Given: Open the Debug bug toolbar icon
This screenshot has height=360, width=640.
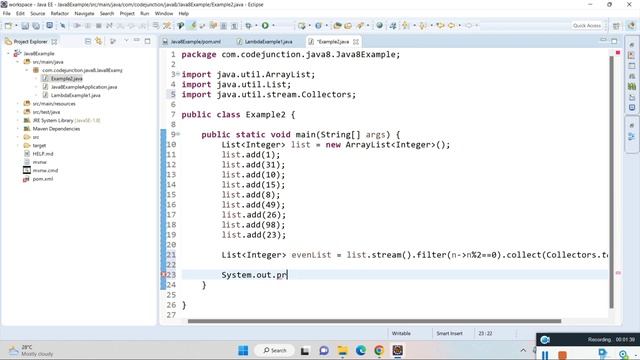Looking at the screenshot, I should [x=249, y=26].
